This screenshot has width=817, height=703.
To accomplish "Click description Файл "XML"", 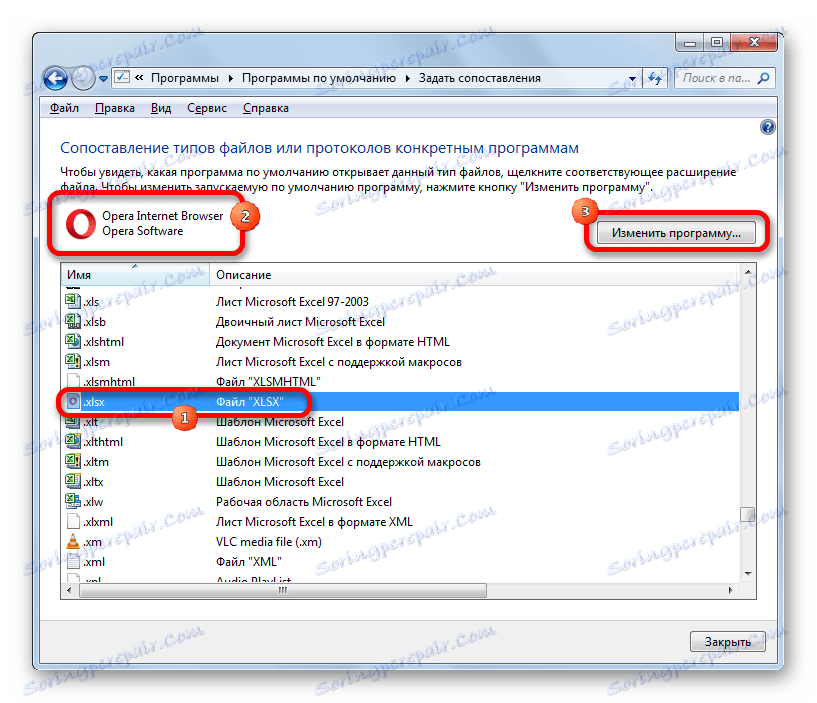I will point(249,562).
